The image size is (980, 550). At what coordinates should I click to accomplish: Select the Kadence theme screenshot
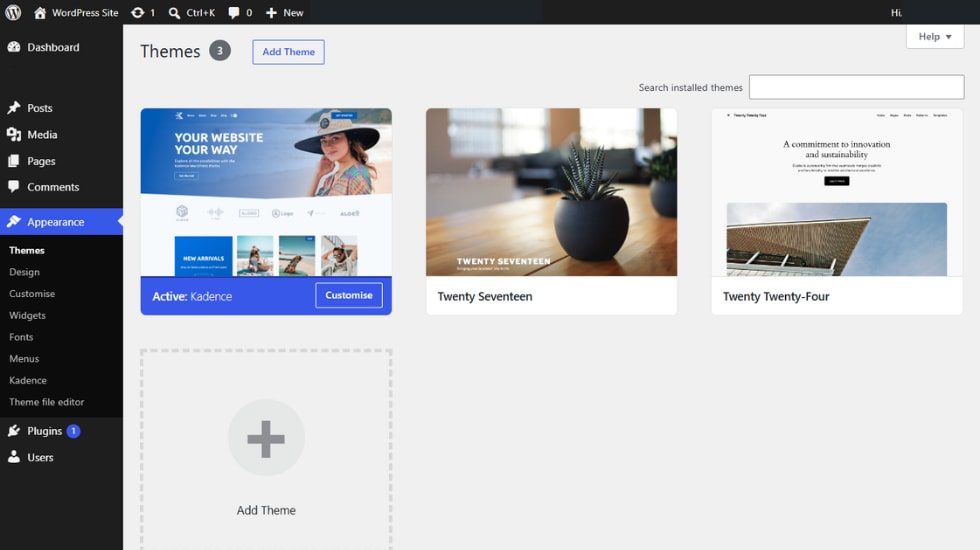point(266,192)
